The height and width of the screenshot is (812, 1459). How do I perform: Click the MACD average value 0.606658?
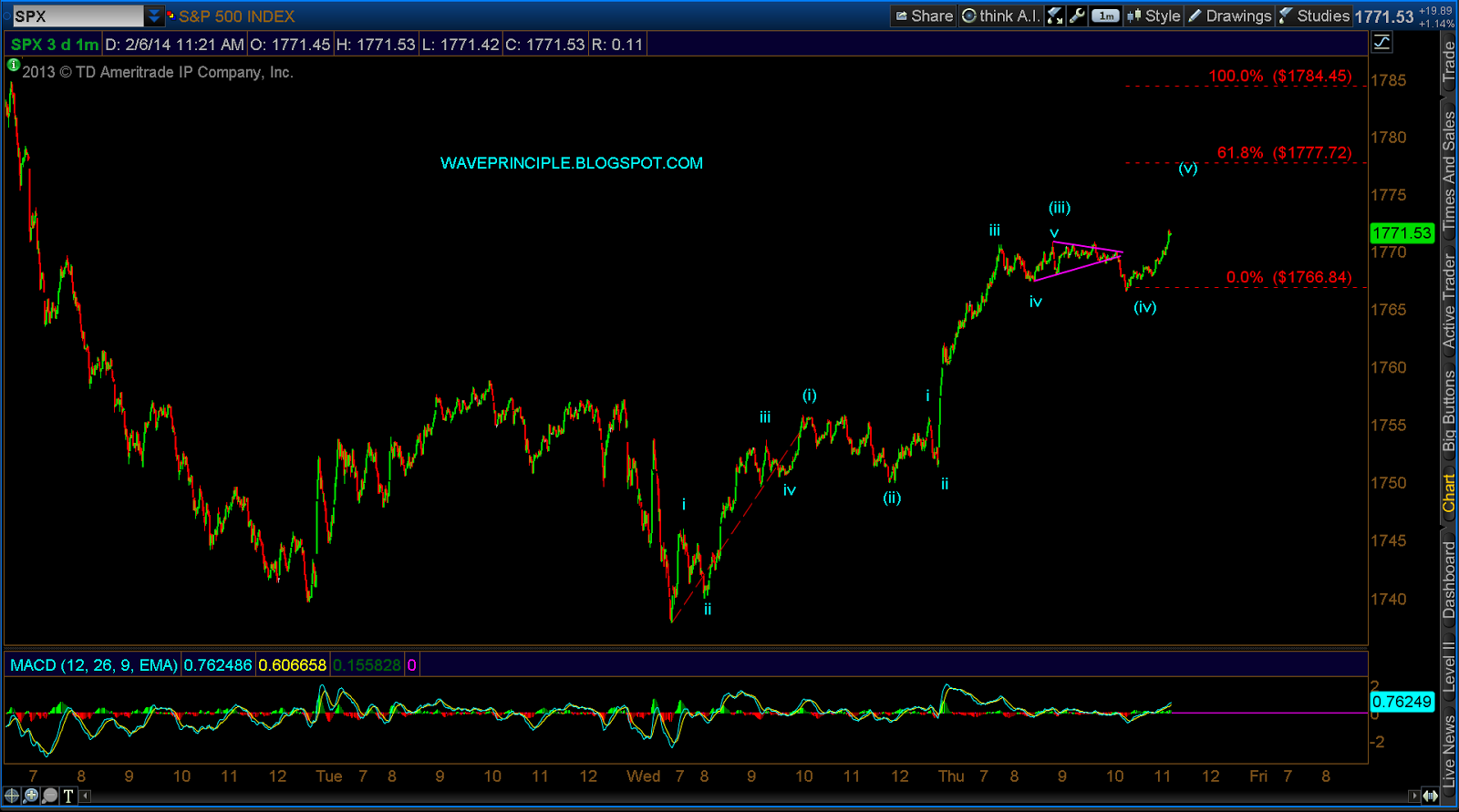(292, 665)
